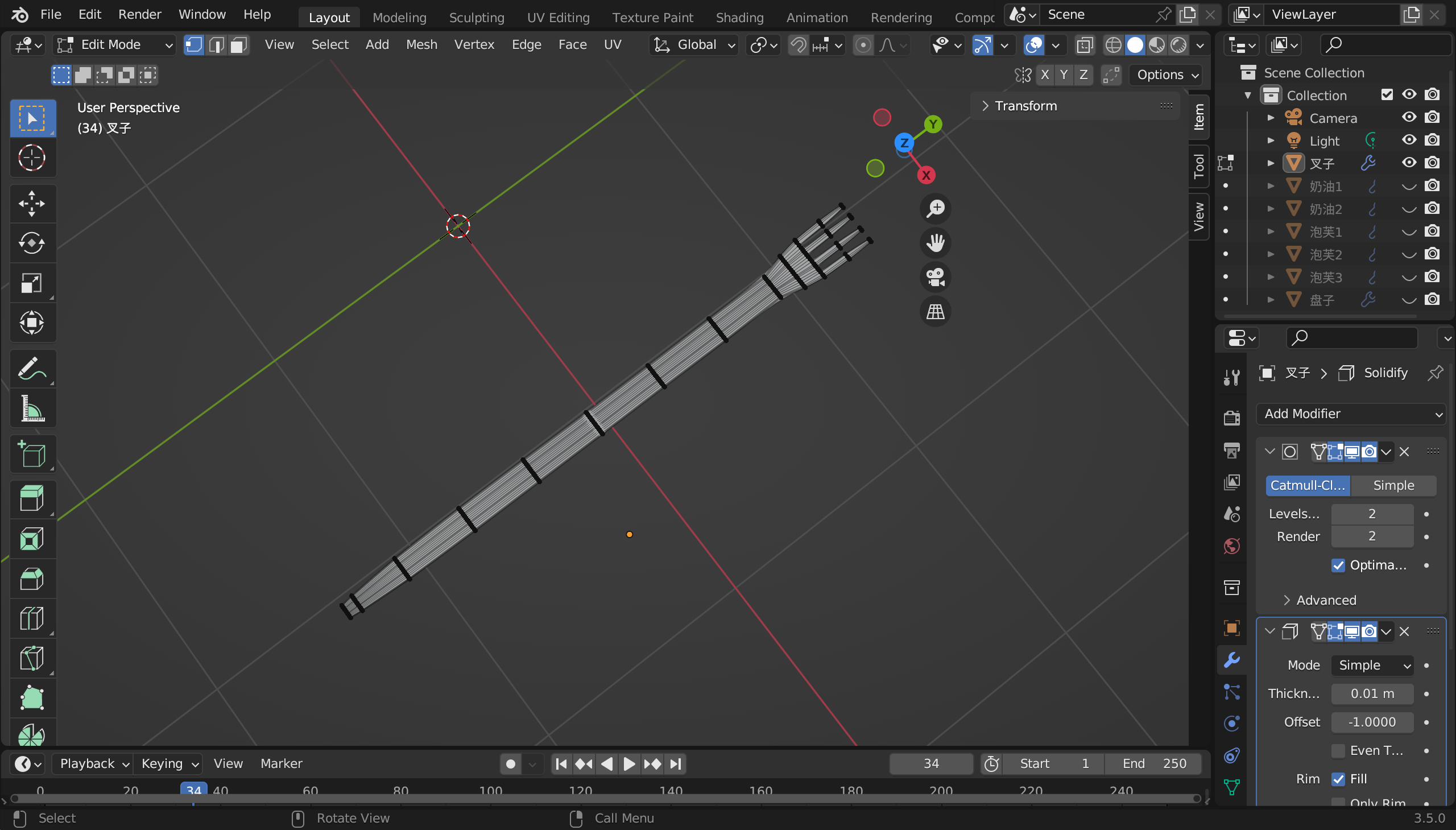Select the Poly Build tool

click(x=32, y=699)
